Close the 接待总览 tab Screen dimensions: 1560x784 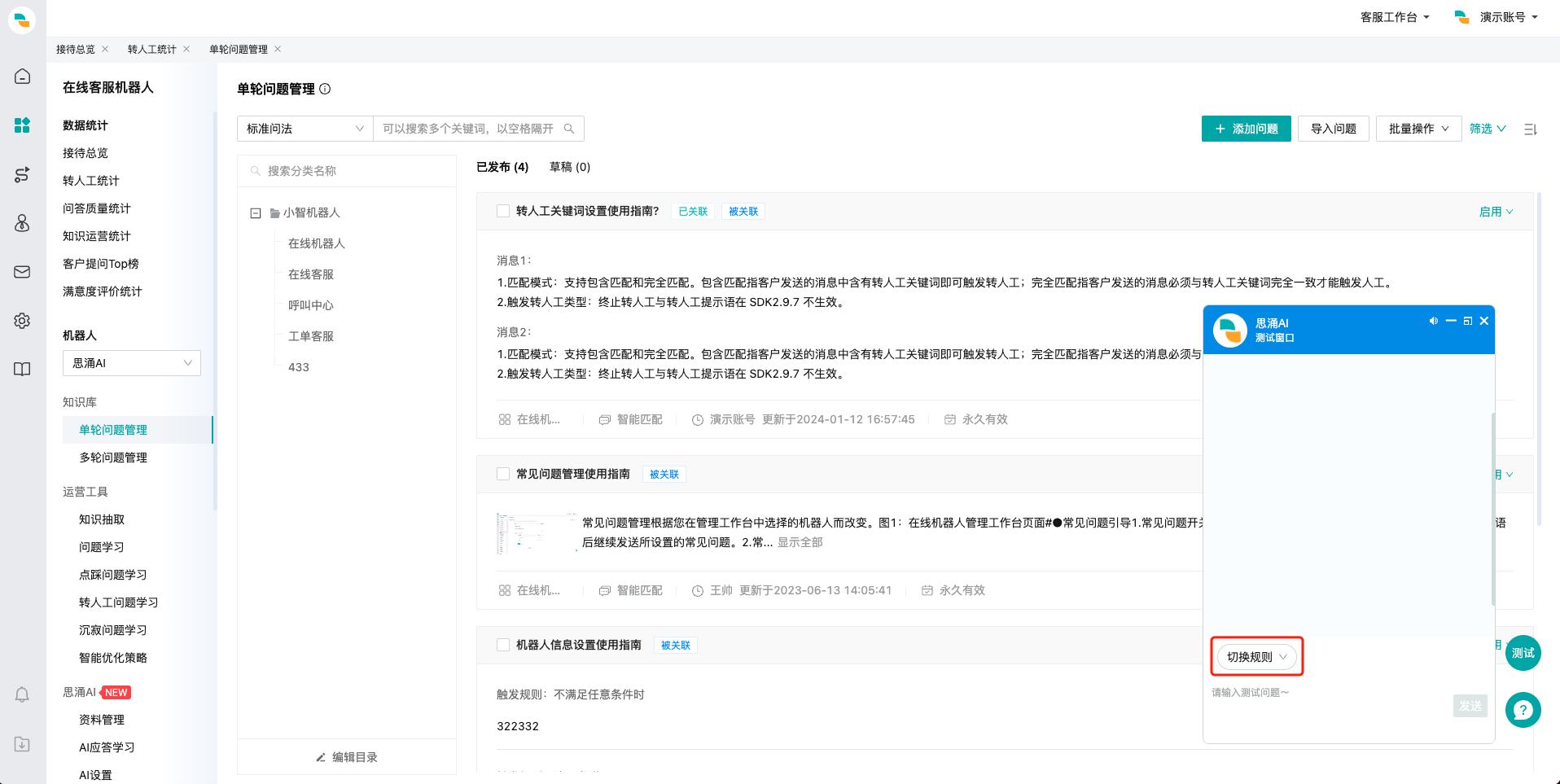coord(105,49)
